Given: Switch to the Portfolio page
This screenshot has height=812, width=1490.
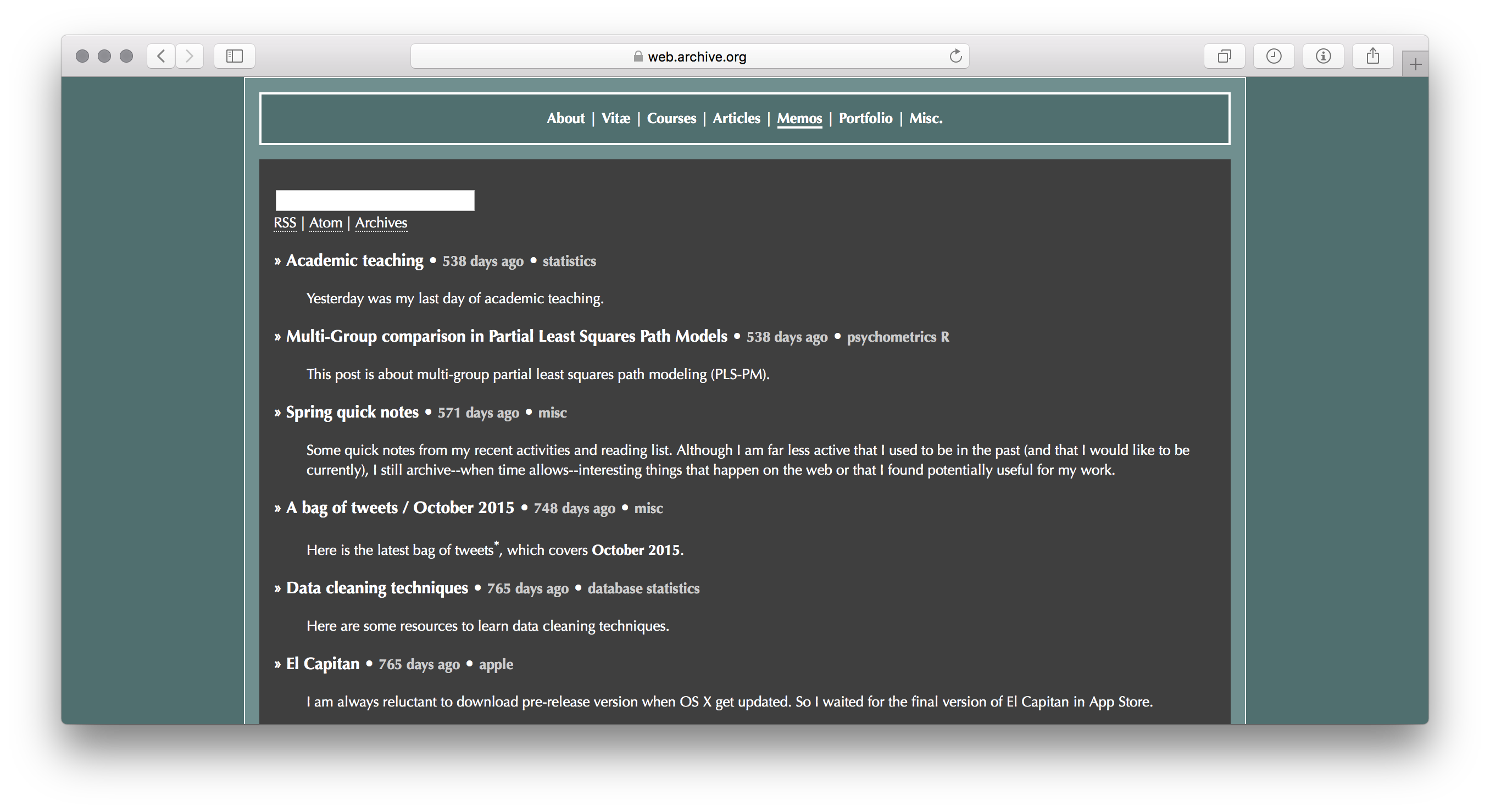Looking at the screenshot, I should point(865,118).
